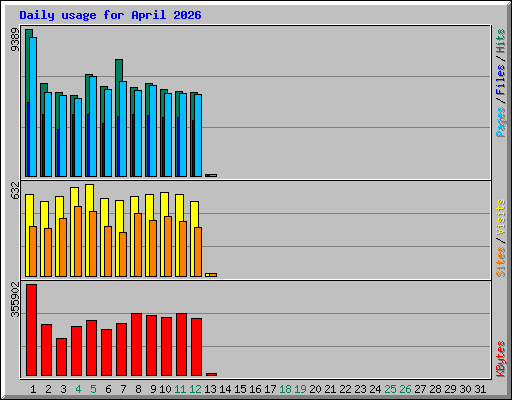Click green day 4 label
This screenshot has height=400, width=512.
point(78,389)
